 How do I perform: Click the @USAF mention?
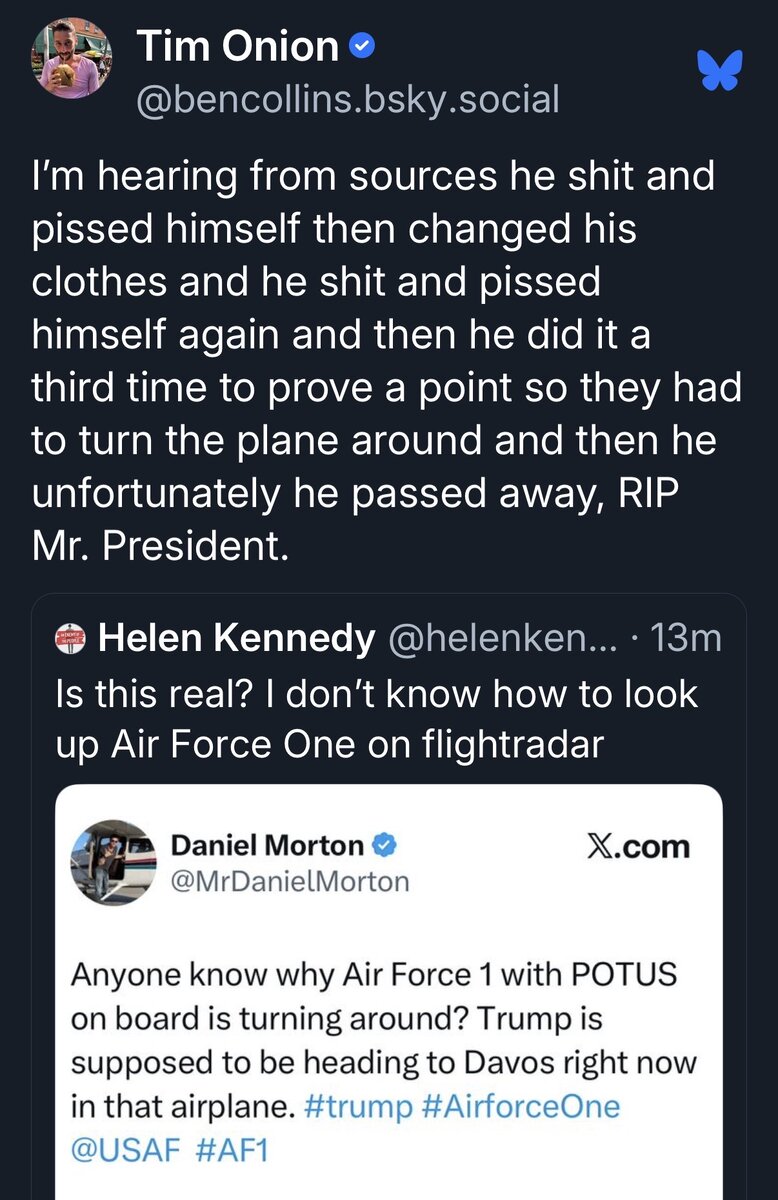click(x=124, y=1148)
